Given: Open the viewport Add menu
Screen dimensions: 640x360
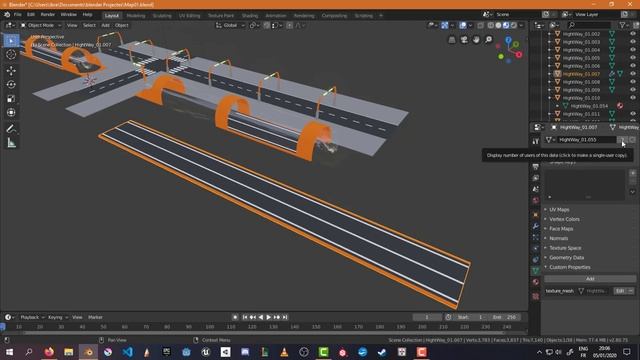Looking at the screenshot, I should 105,25.
